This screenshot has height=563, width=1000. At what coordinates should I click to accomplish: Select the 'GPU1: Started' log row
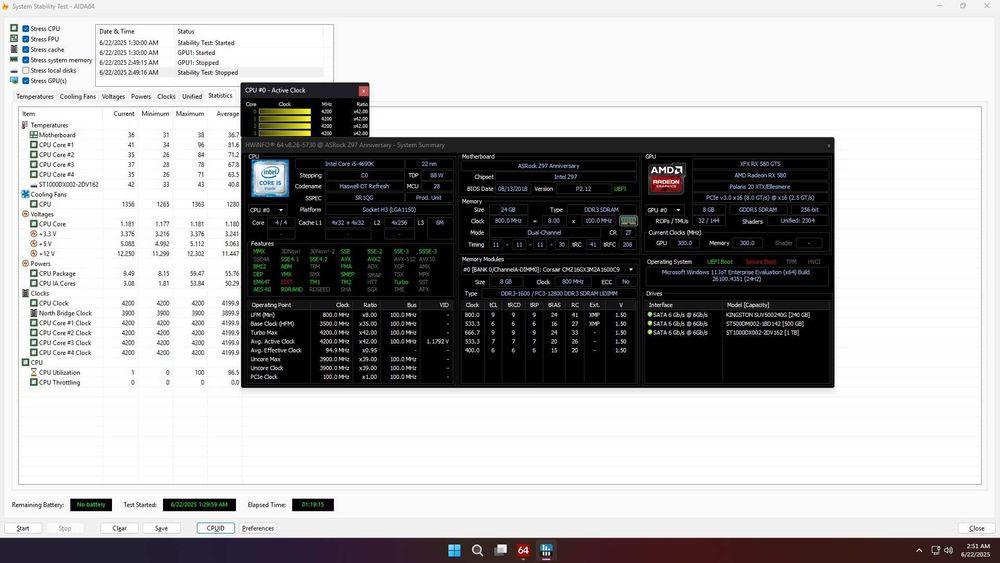pyautogui.click(x=210, y=52)
